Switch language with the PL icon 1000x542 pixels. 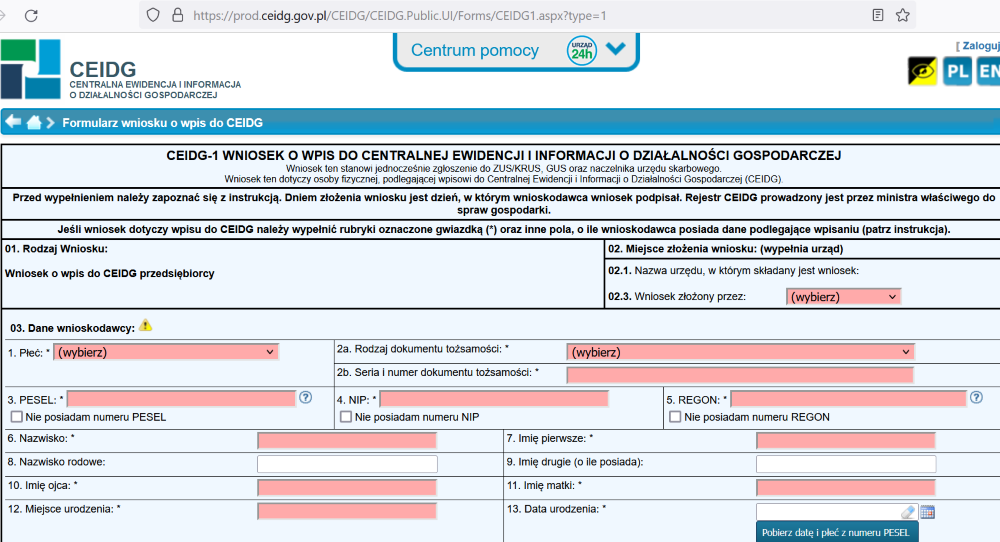tap(957, 71)
